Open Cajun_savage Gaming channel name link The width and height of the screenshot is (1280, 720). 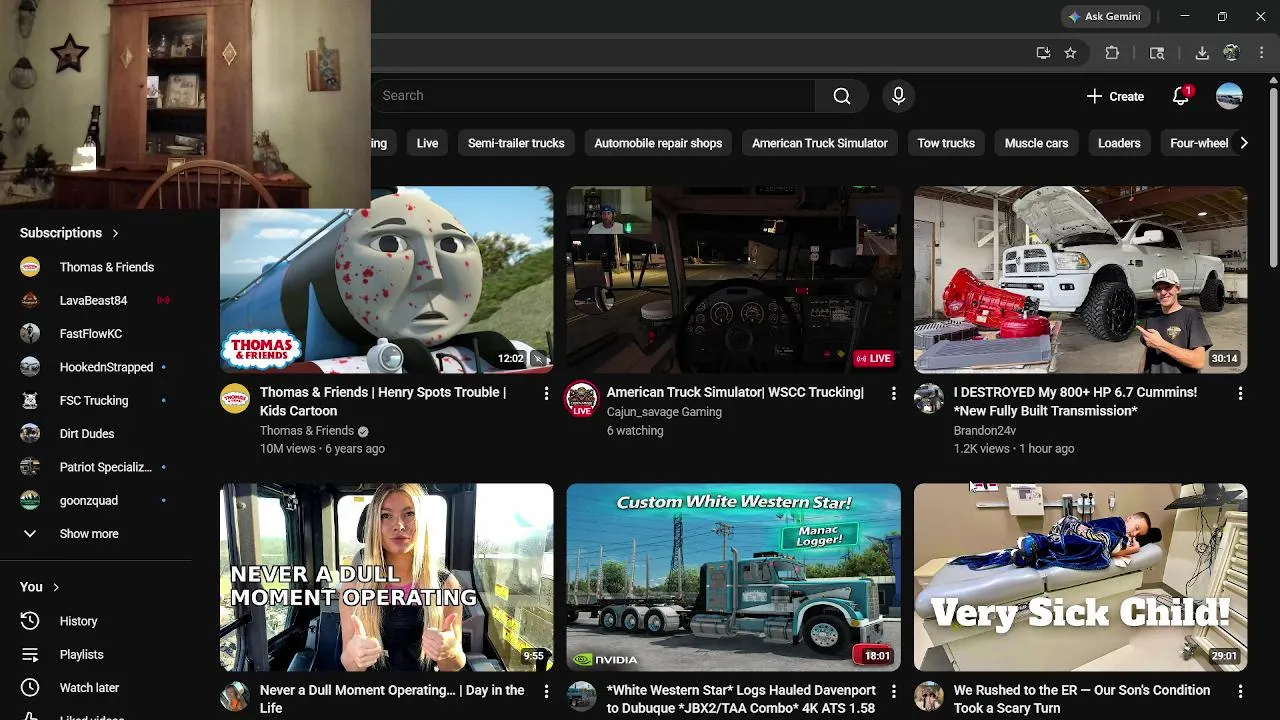click(x=664, y=412)
